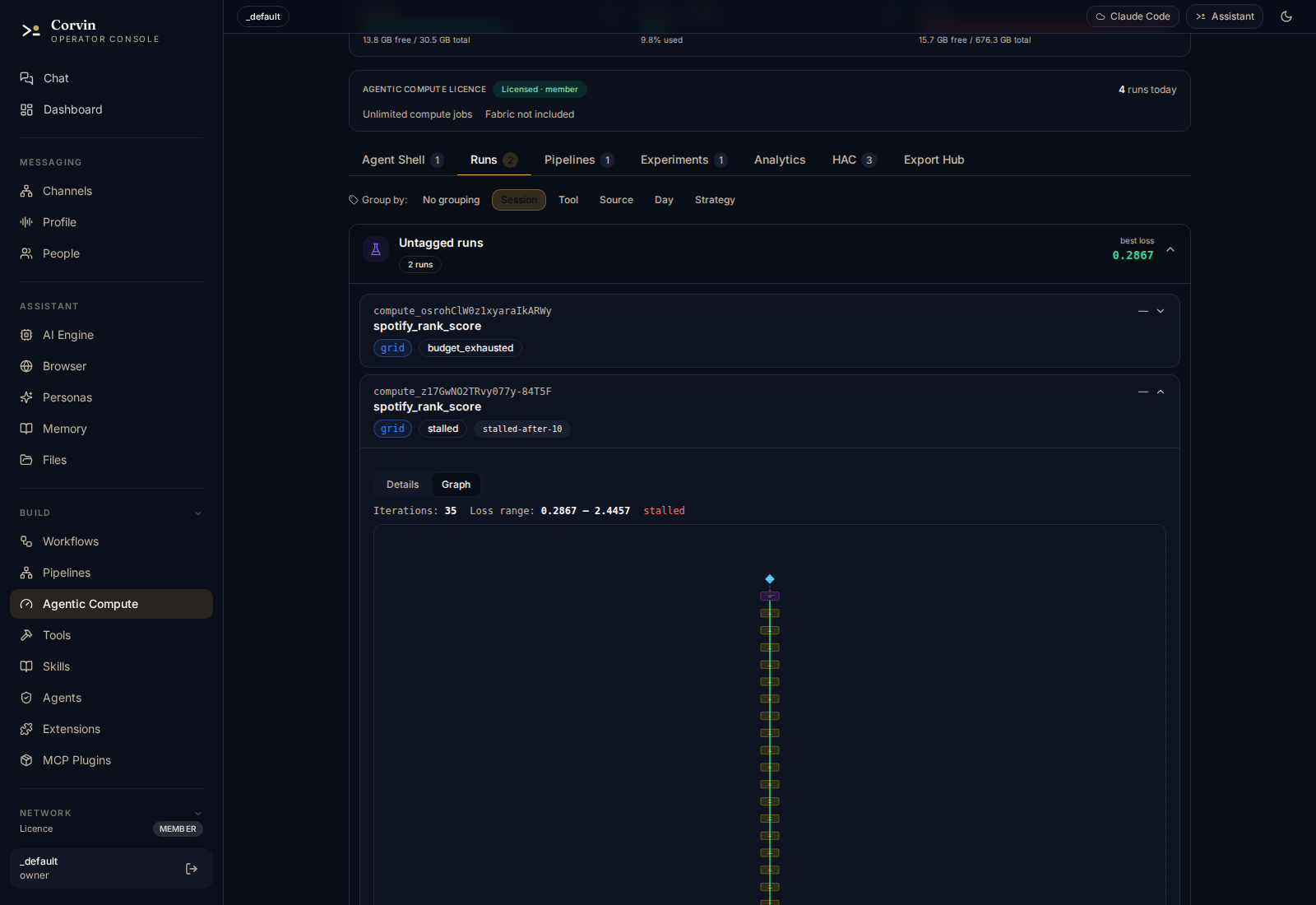Viewport: 1316px width, 905px height.
Task: Click the Files folder icon
Action: (26, 460)
